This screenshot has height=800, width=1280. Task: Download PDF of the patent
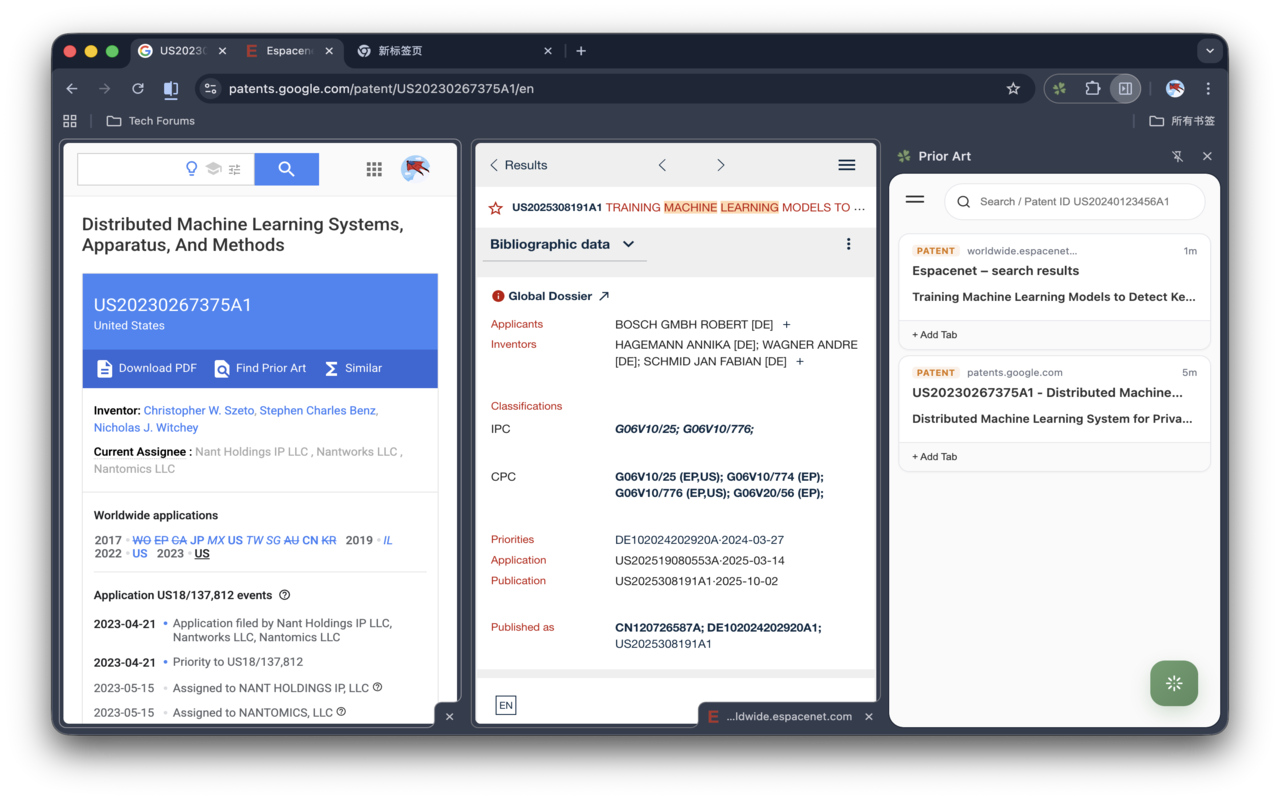(x=147, y=368)
